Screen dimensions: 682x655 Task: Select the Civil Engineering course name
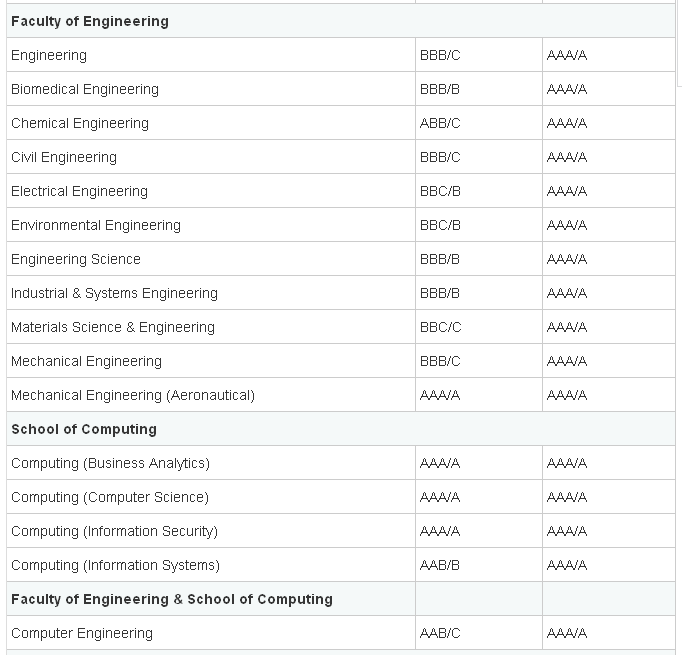64,157
